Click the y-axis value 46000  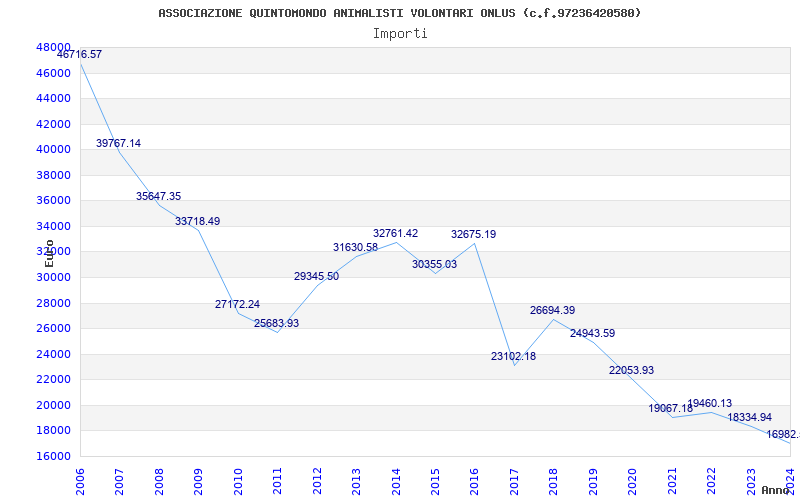point(53,73)
